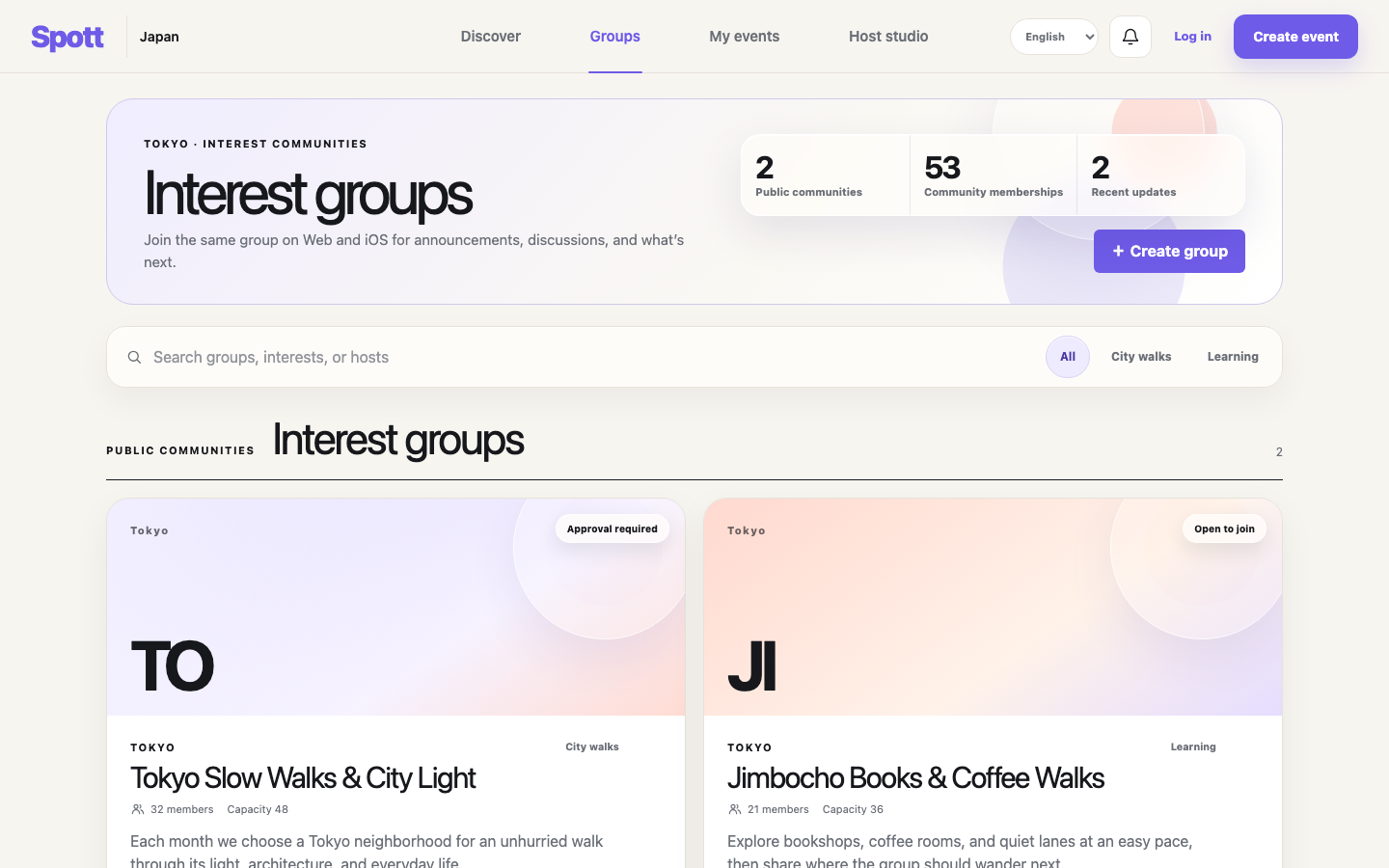Click the JI group cover image
The height and width of the screenshot is (868, 1389).
point(993,607)
